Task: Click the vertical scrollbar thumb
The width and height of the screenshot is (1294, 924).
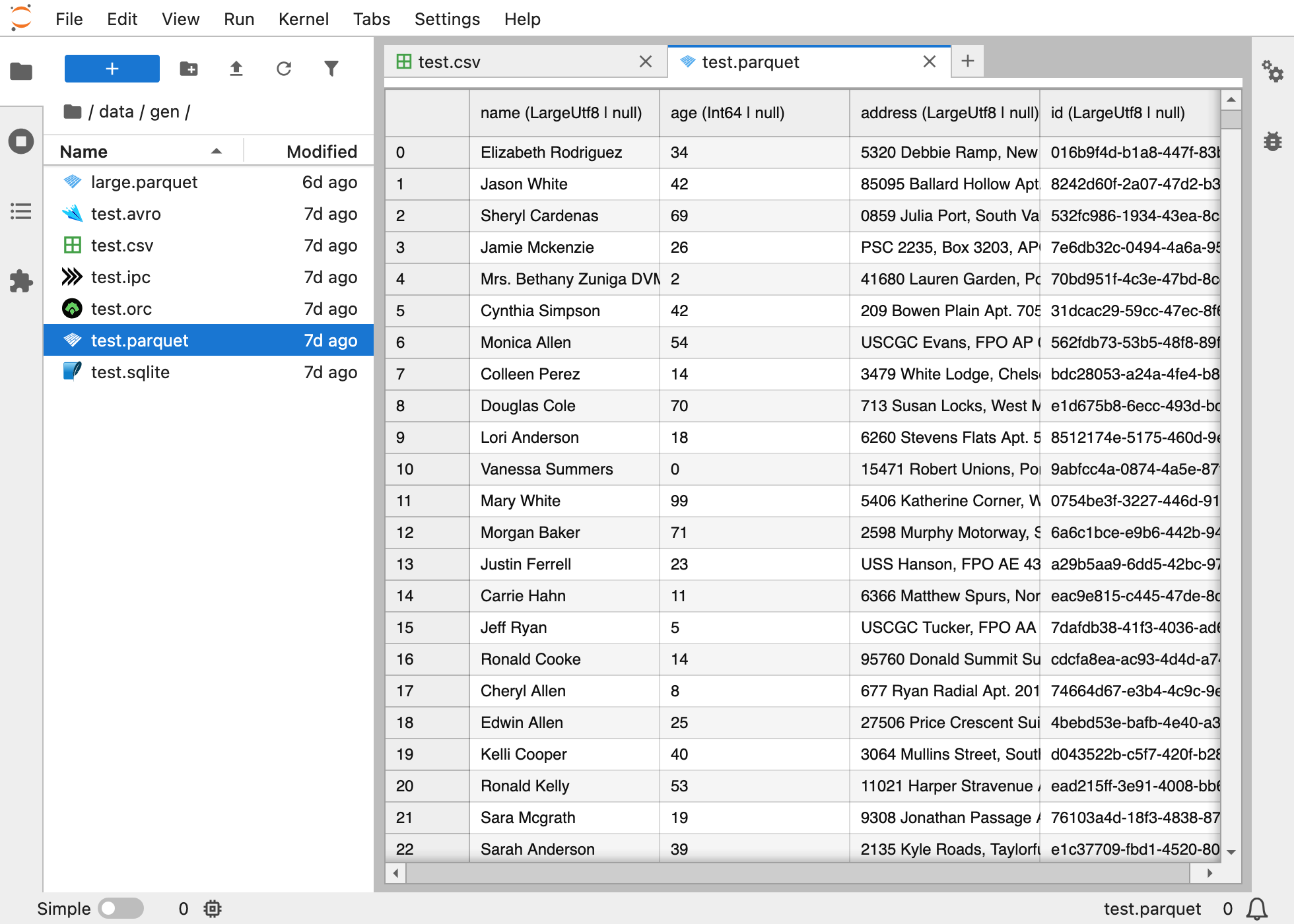Action: coord(1231,119)
